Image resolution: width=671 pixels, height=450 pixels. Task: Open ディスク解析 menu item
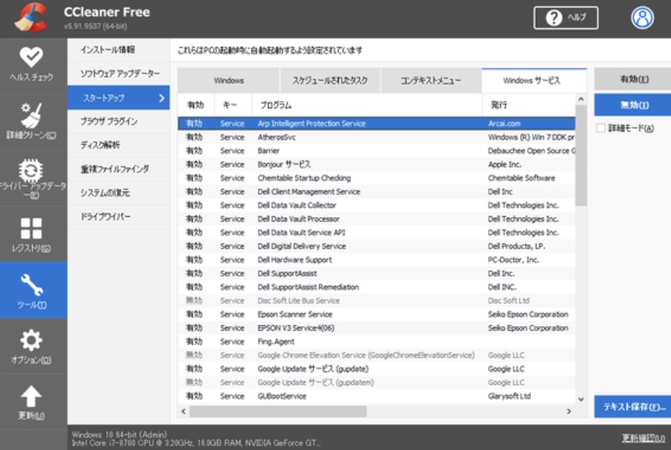119,145
